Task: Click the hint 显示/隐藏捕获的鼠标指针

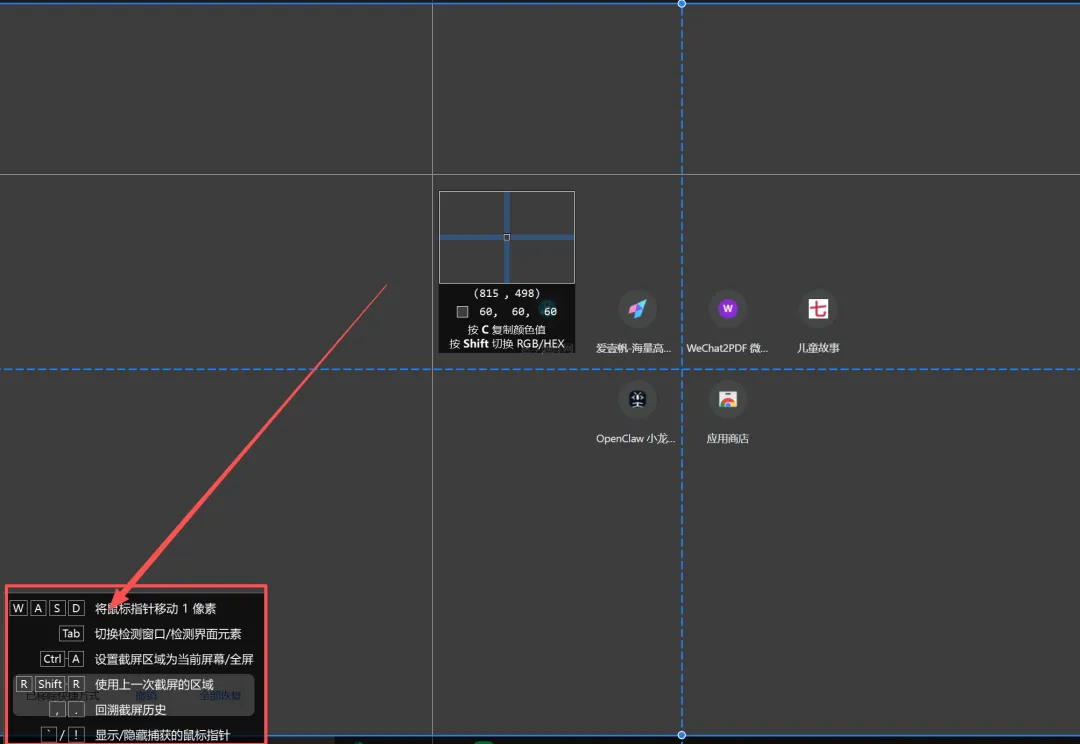Action: click(162, 735)
